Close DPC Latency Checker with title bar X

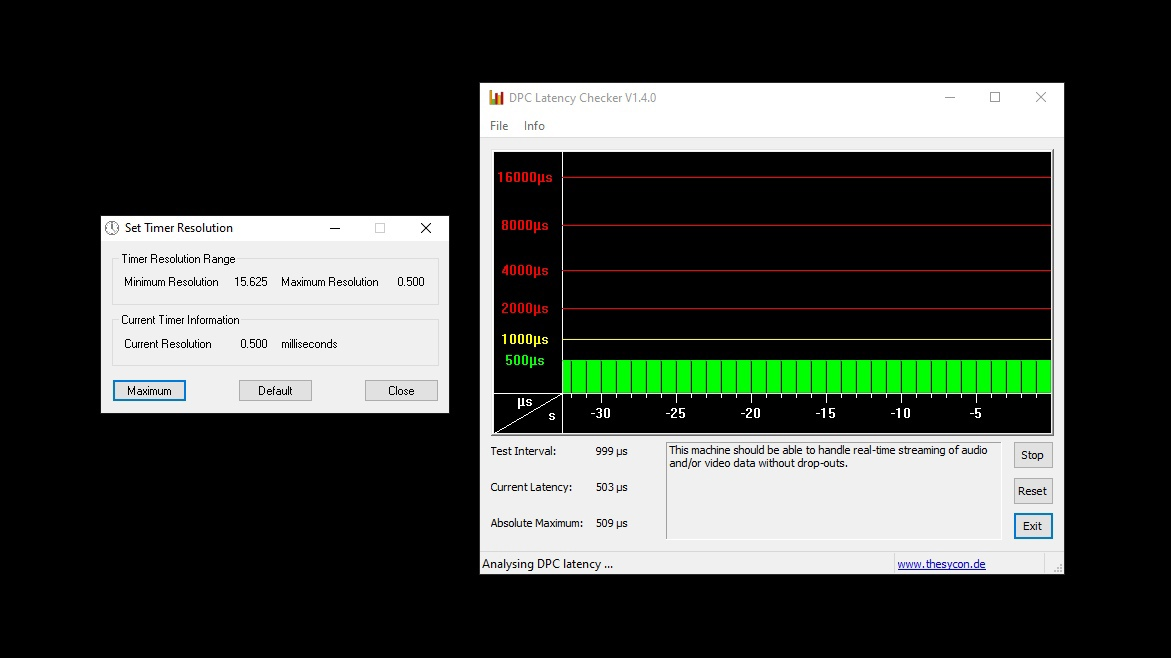pos(1041,98)
